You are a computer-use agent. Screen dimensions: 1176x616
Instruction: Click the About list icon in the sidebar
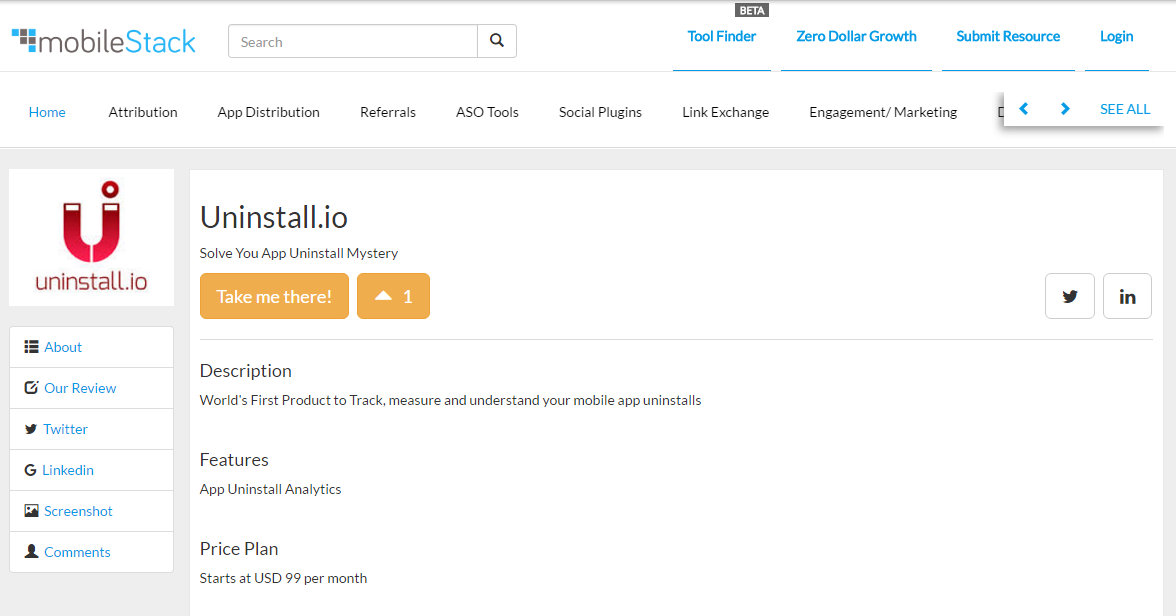point(32,347)
